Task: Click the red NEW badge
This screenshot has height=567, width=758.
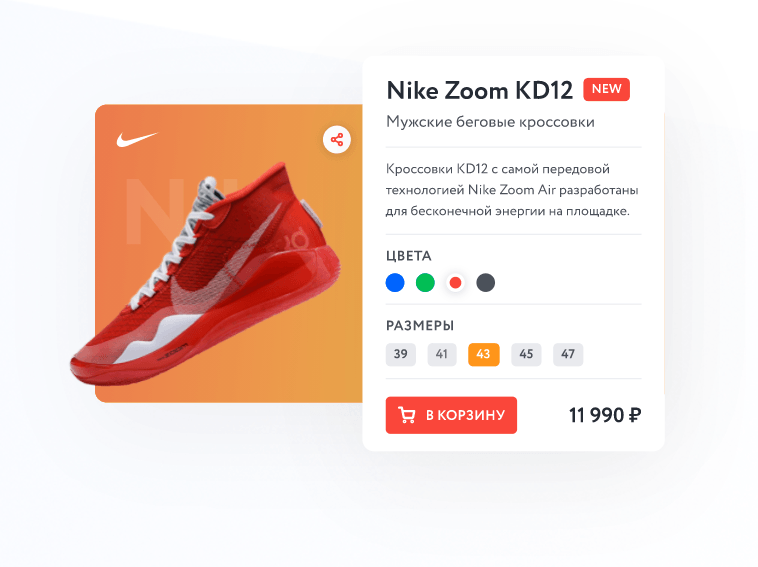Action: 606,89
